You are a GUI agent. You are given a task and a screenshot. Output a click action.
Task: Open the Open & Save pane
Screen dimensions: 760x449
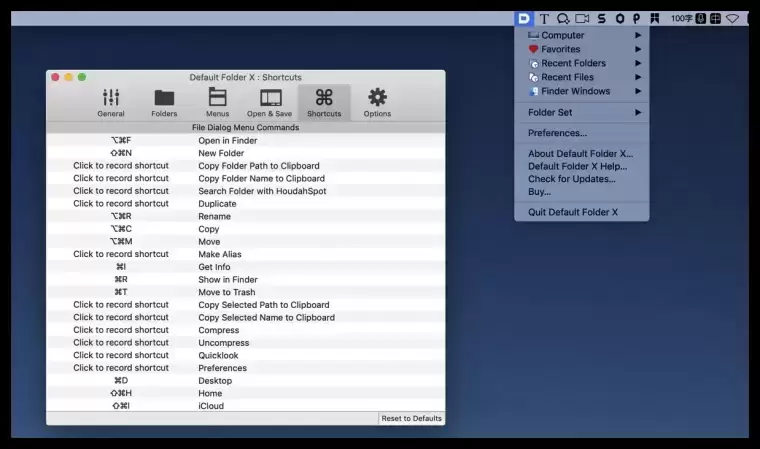click(269, 103)
